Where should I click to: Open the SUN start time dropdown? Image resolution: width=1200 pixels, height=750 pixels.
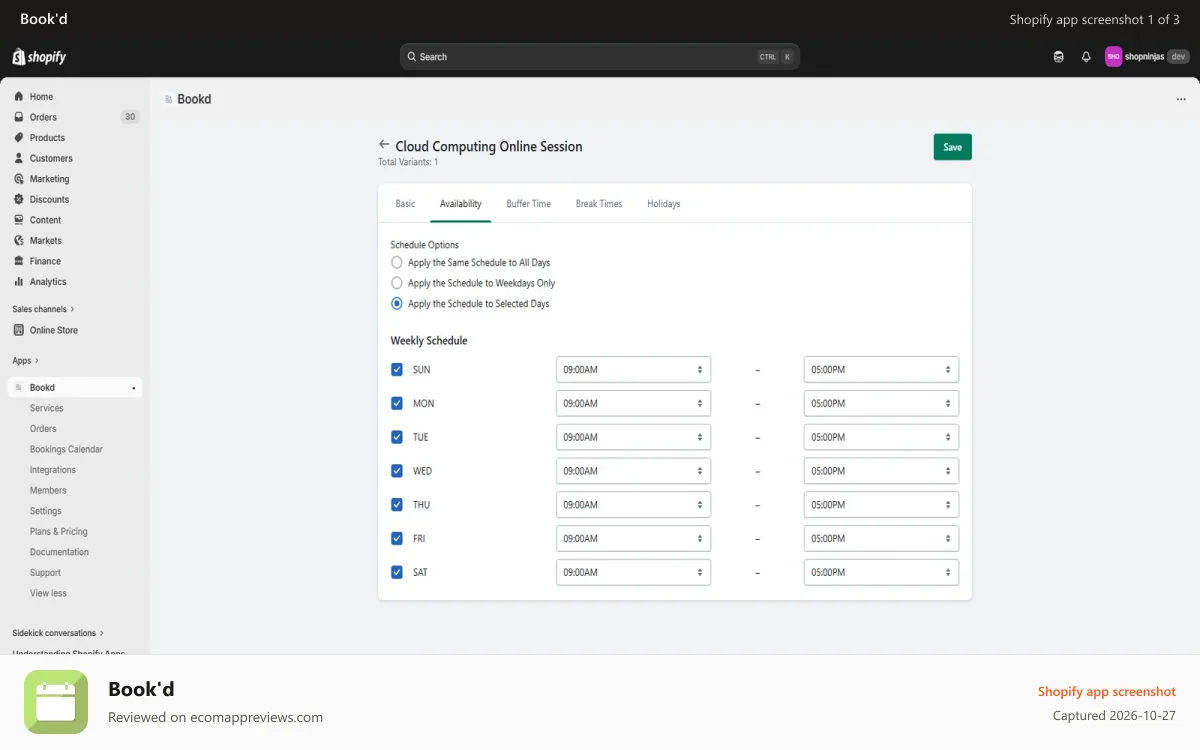click(x=633, y=370)
